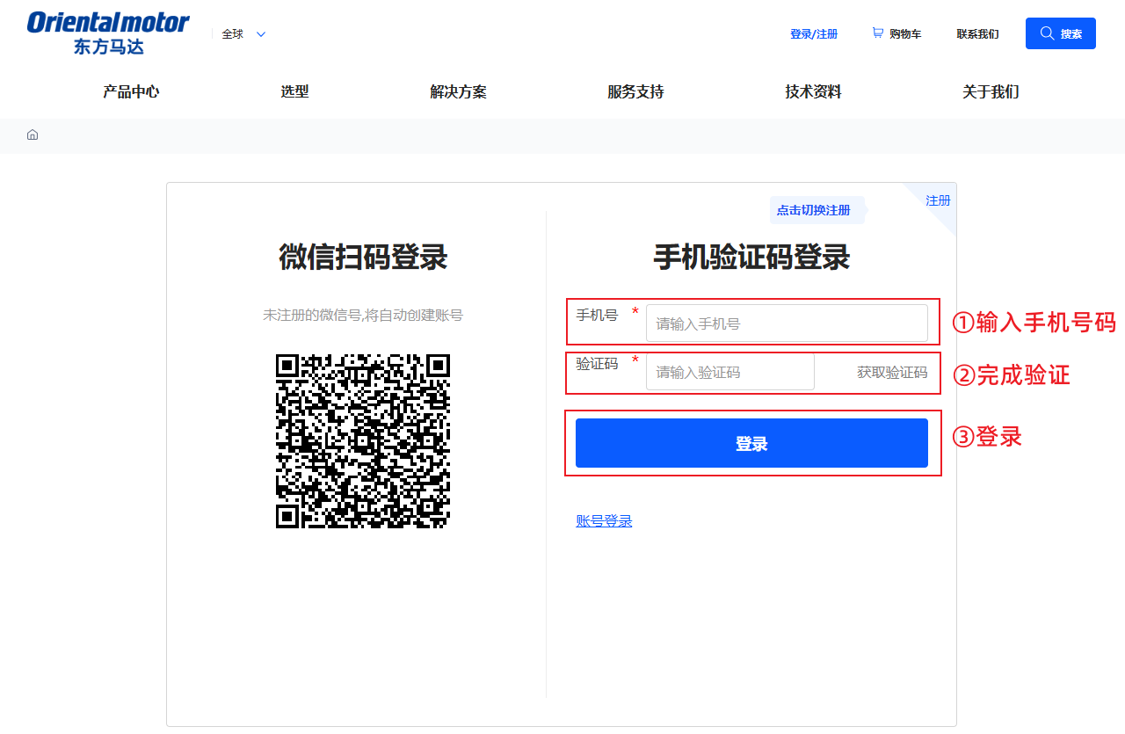Click the 手机号 phone number input field
The height and width of the screenshot is (734, 1125).
[x=787, y=322]
